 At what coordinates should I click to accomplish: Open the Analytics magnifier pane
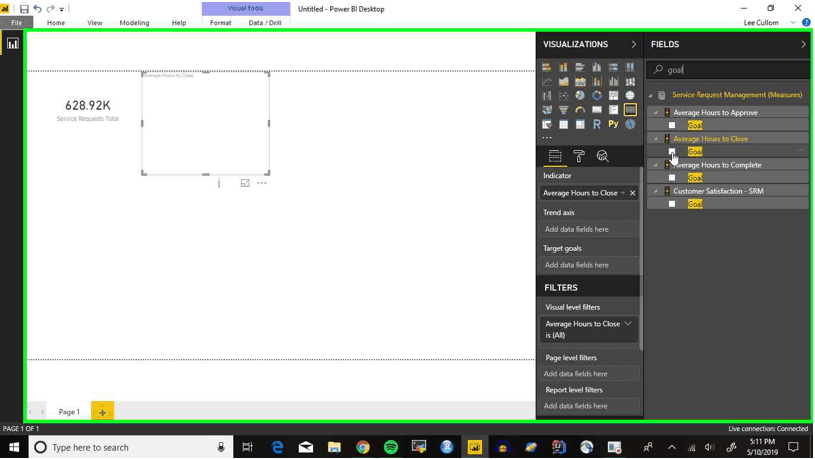click(x=602, y=156)
